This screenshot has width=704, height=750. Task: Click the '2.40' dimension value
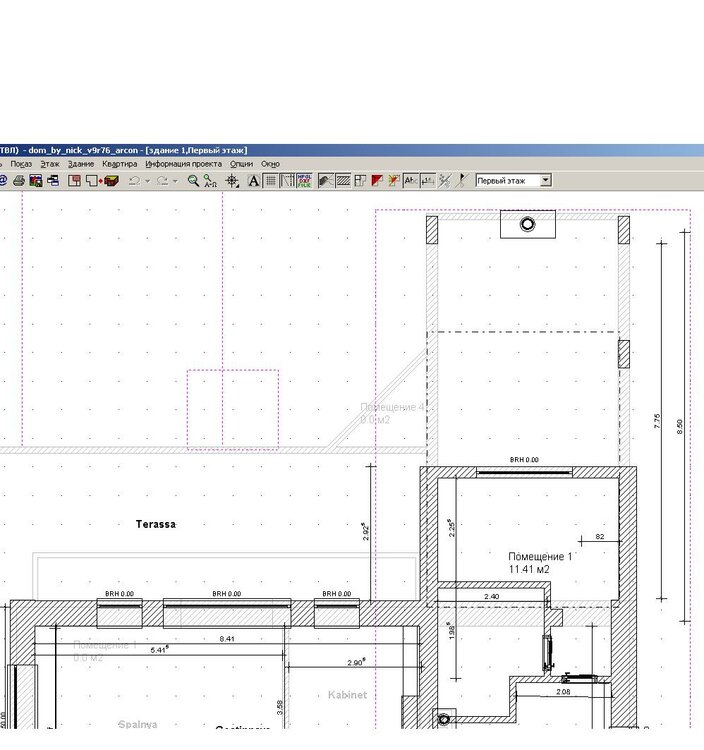[492, 596]
